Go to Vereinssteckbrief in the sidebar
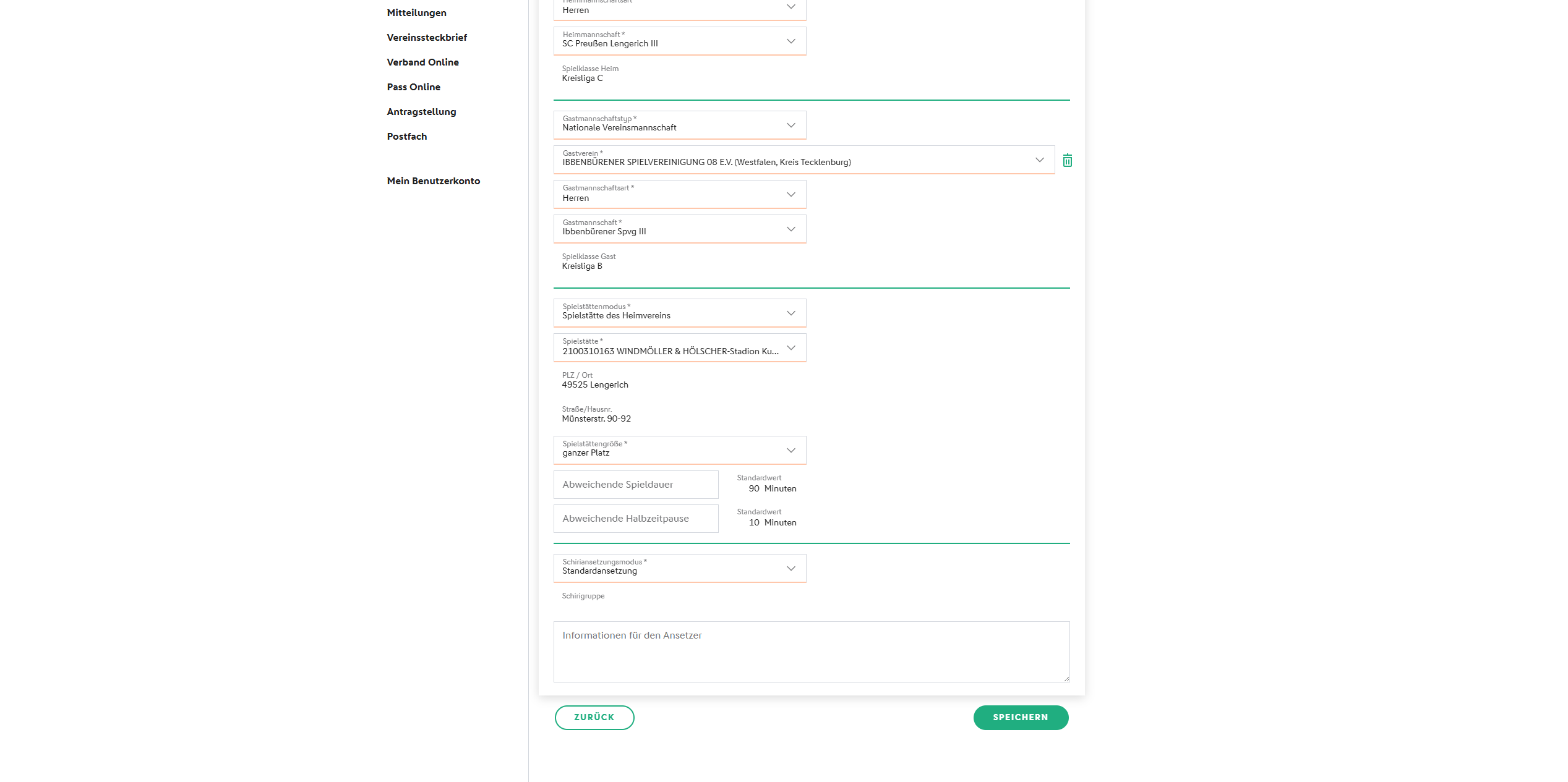The image size is (1568, 782). (x=427, y=38)
